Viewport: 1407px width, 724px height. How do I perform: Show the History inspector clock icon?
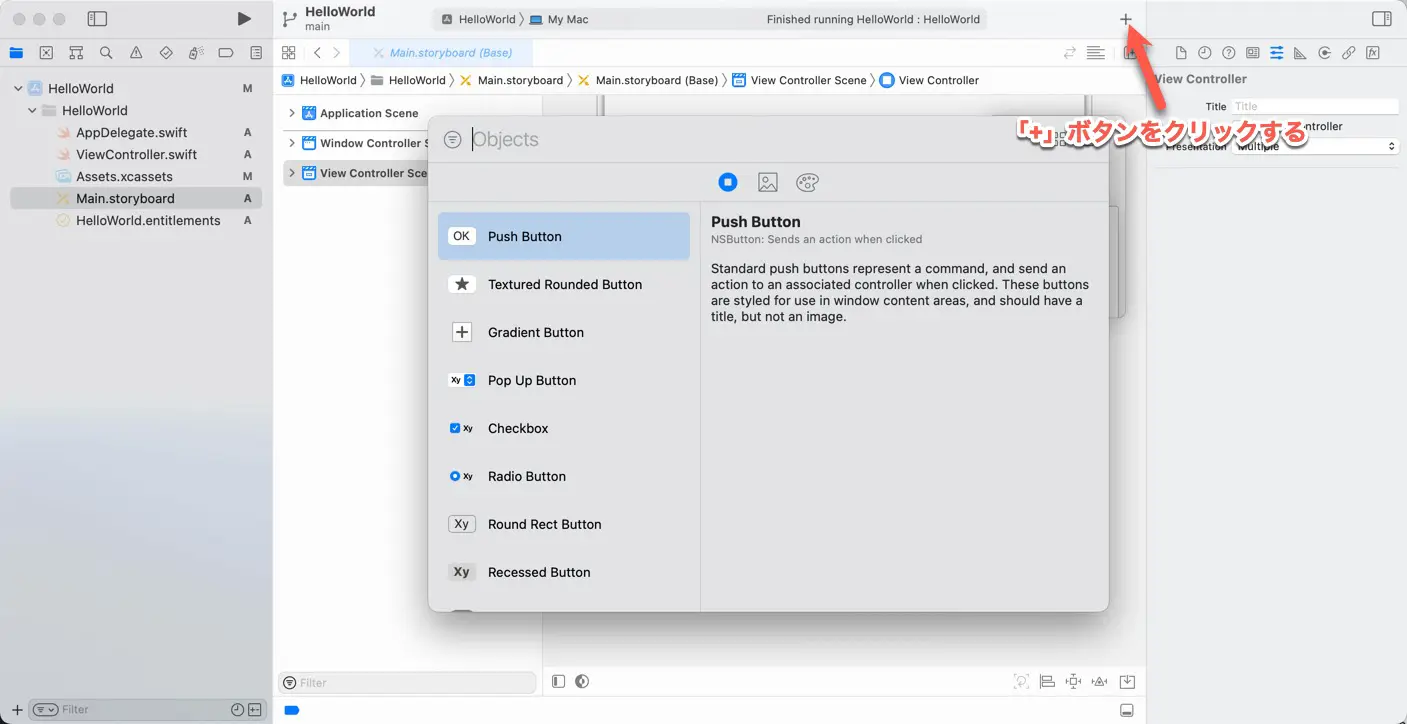(x=1205, y=53)
